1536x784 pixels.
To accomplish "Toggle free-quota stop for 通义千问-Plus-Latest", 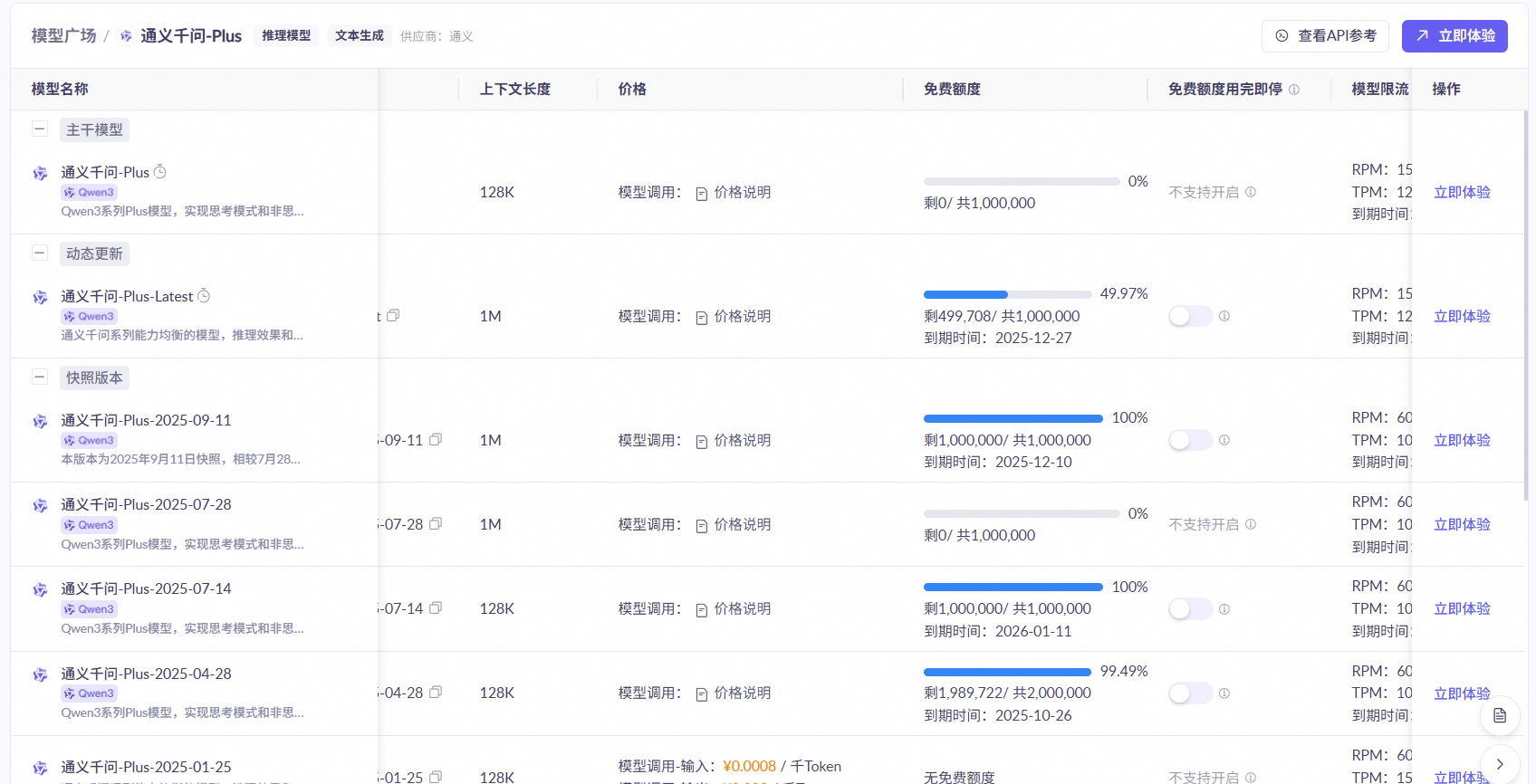I will coord(1190,316).
